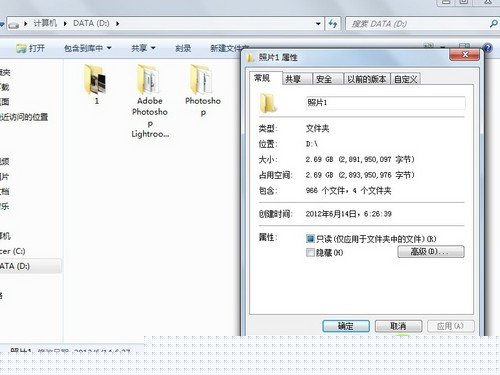Viewport: 500px width, 375px height.
Task: Click the 文件夹 type value
Action: tap(317, 128)
